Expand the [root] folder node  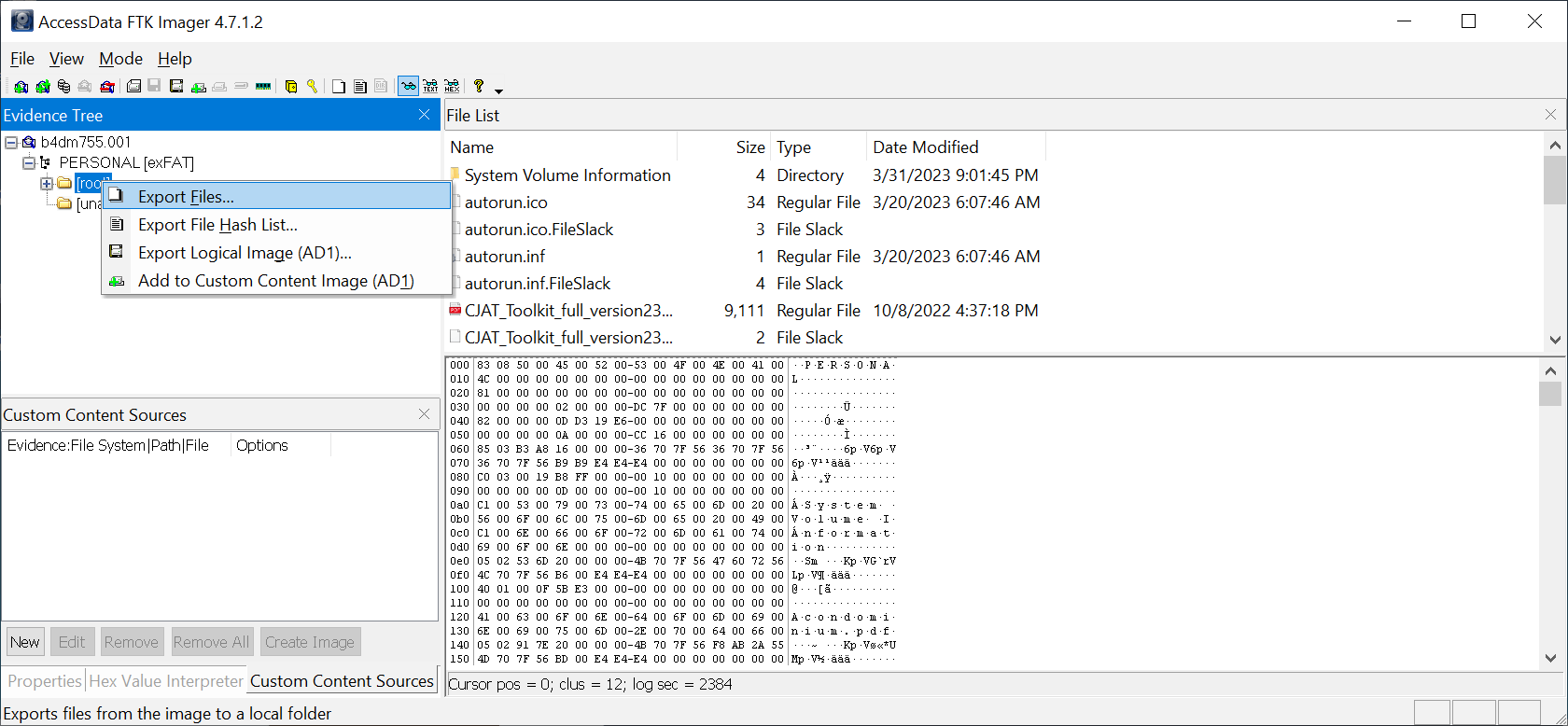47,184
